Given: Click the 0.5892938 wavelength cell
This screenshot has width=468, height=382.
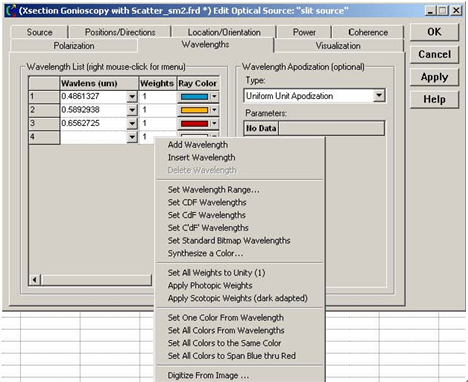Looking at the screenshot, I should click(94, 110).
